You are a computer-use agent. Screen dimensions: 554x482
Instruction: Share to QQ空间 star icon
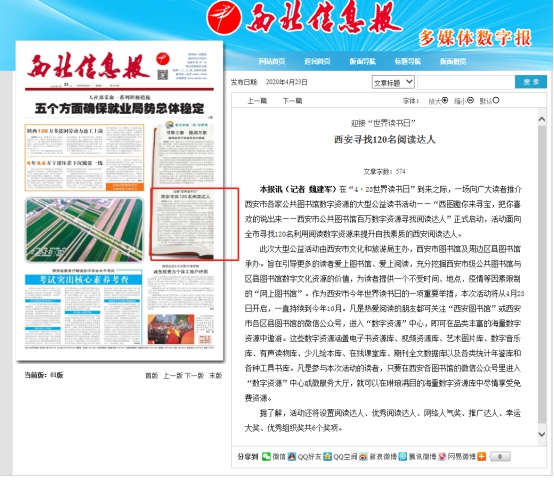(328, 457)
